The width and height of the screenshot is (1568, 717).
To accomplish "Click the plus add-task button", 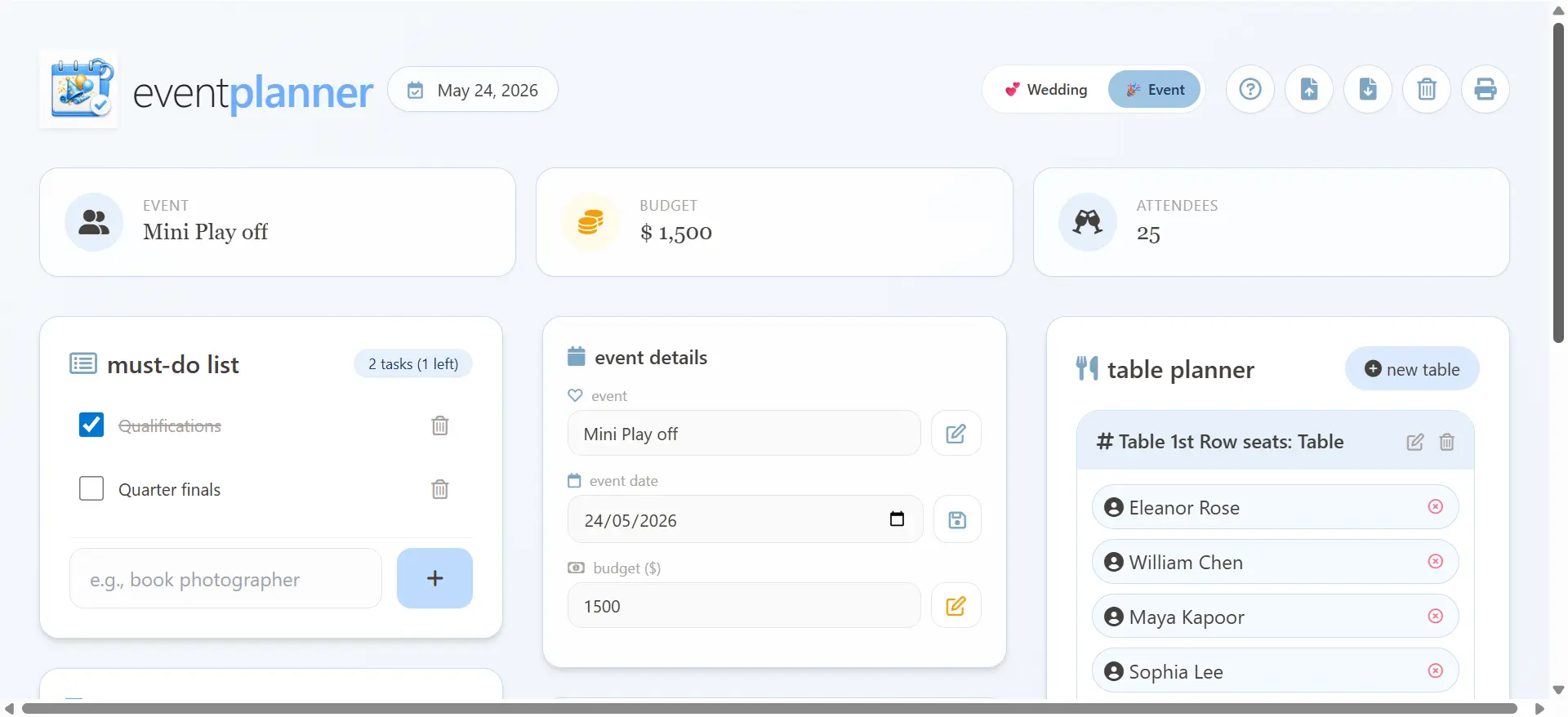I will point(434,578).
